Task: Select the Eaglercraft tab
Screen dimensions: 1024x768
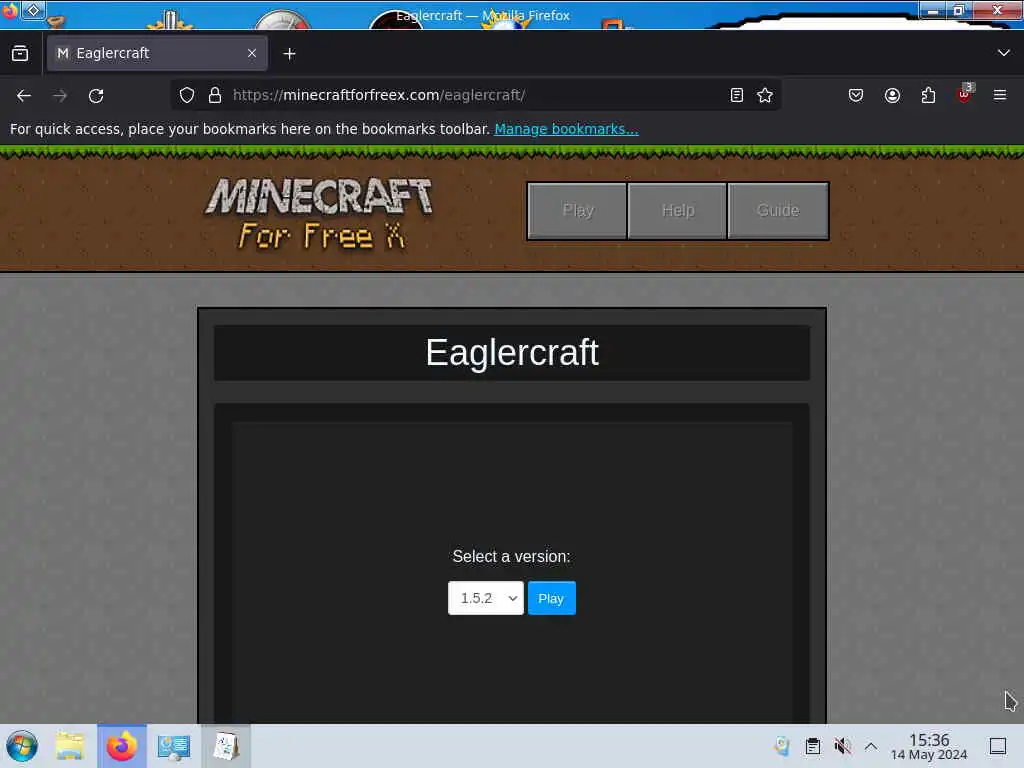Action: pos(157,53)
